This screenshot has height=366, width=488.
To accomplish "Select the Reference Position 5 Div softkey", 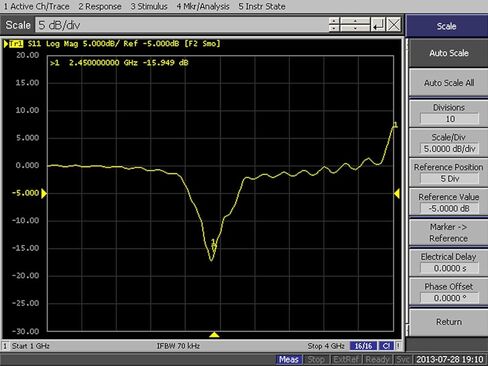I will point(449,173).
